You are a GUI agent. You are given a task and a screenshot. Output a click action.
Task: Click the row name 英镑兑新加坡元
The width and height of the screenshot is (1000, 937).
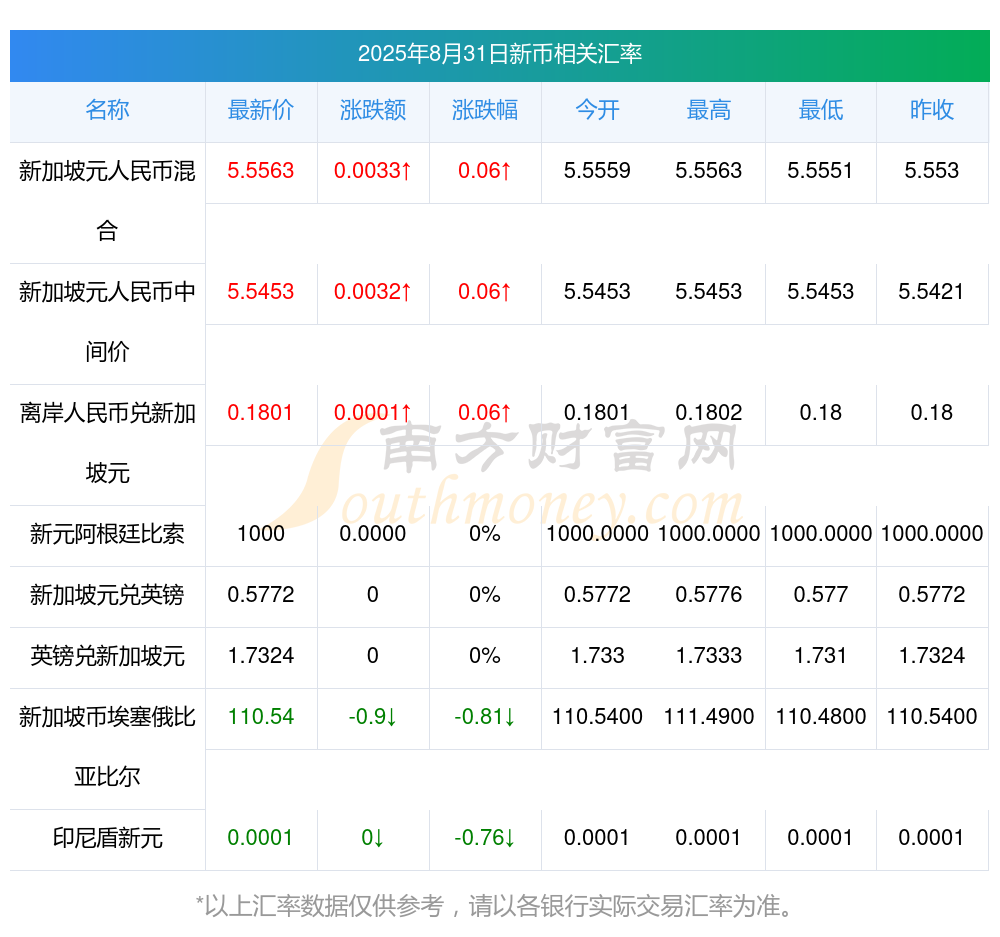(107, 656)
